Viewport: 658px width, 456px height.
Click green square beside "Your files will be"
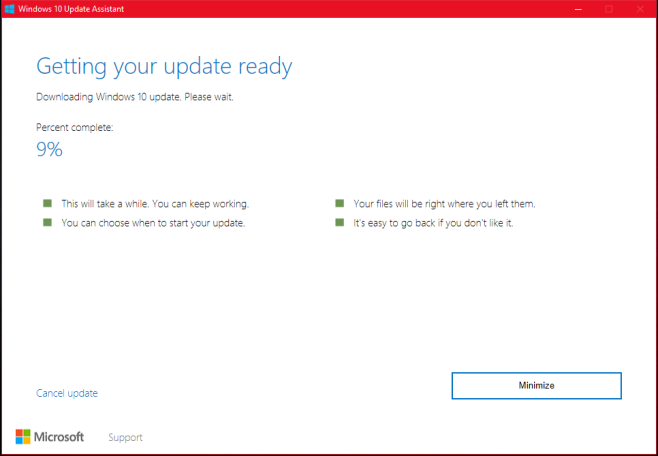click(339, 203)
